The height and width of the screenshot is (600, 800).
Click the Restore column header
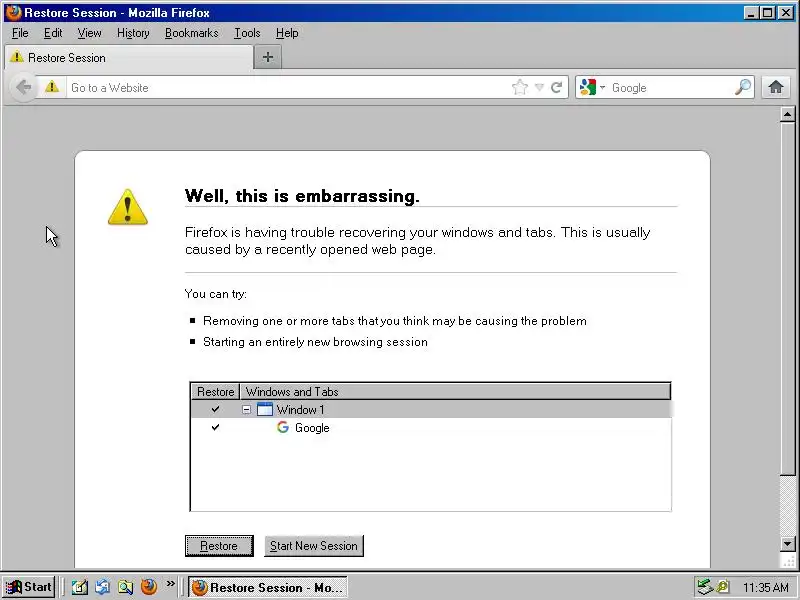(215, 392)
